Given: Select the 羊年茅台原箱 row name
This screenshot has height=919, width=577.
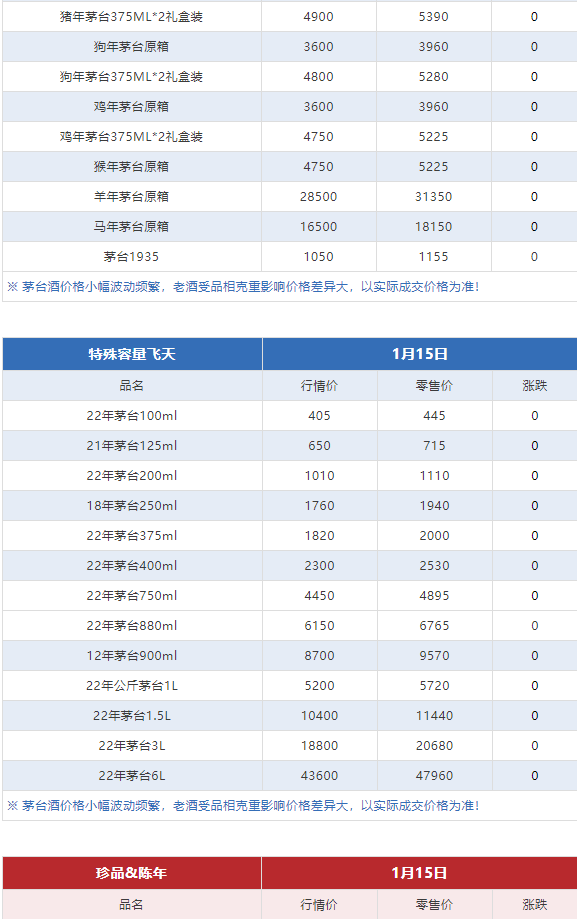Looking at the screenshot, I should coord(131,196).
